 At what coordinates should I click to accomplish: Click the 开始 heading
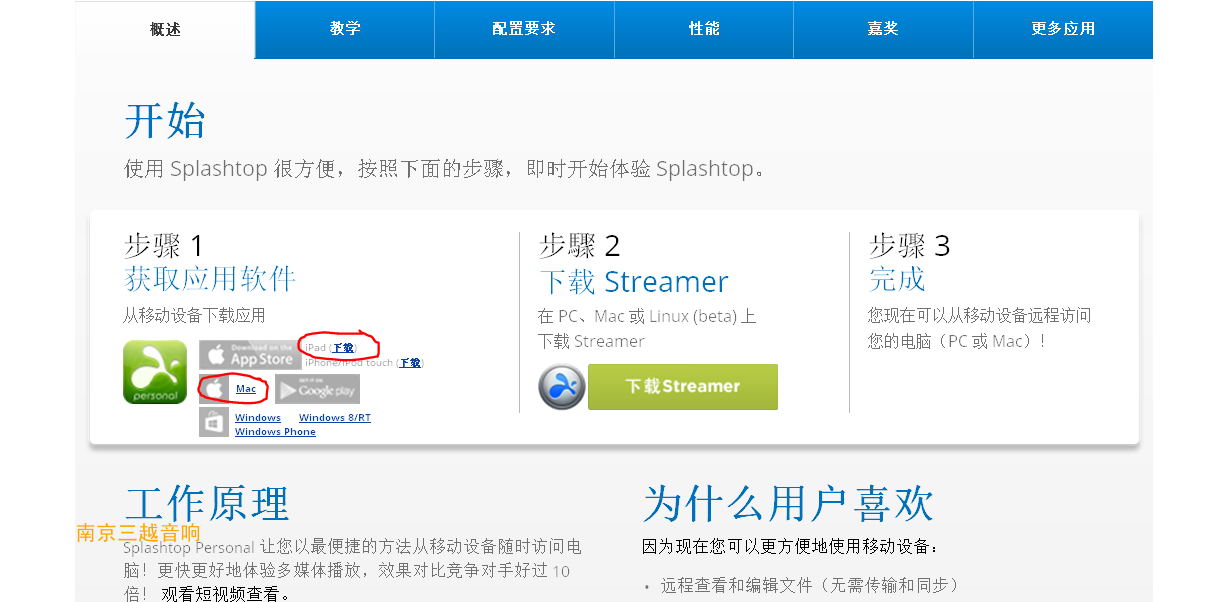(165, 121)
